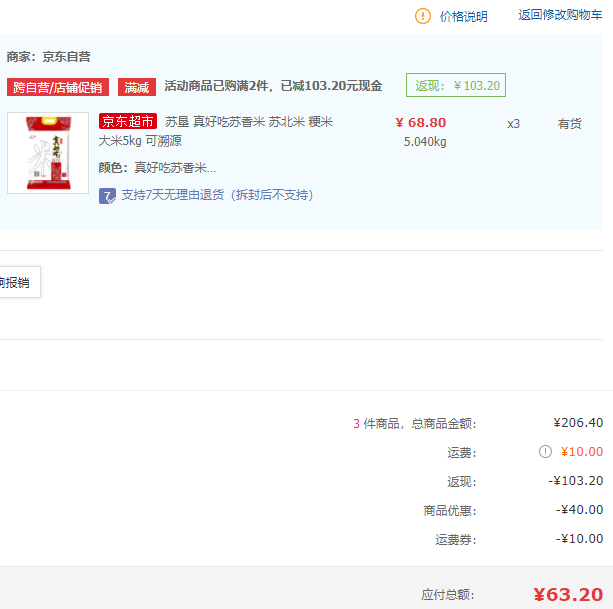
Task: Click the 有货 stock status label
Action: 569,124
